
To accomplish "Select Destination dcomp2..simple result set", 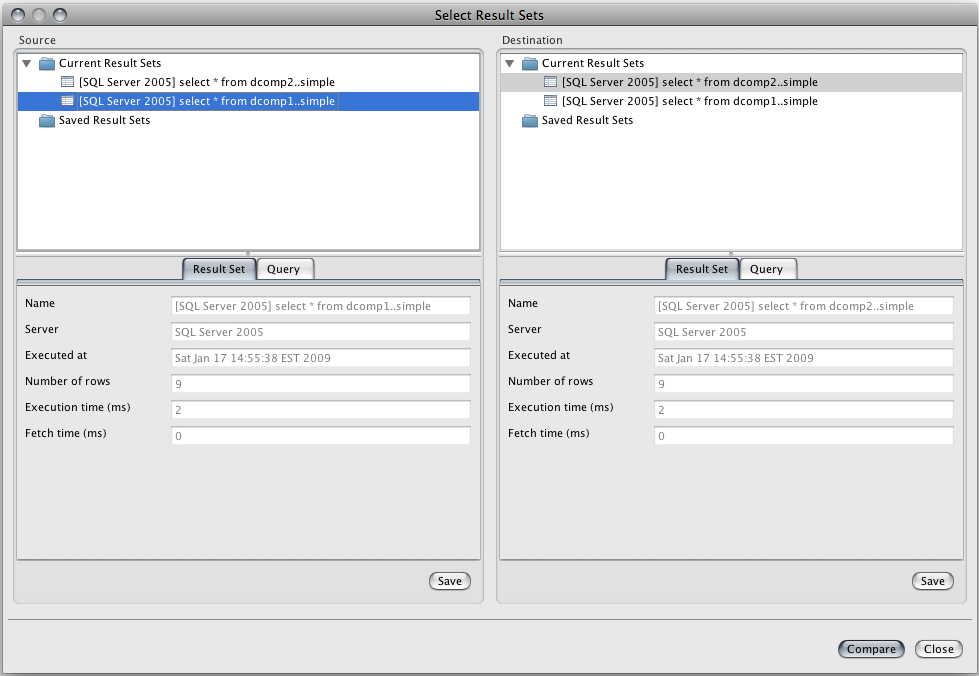I will pos(731,82).
